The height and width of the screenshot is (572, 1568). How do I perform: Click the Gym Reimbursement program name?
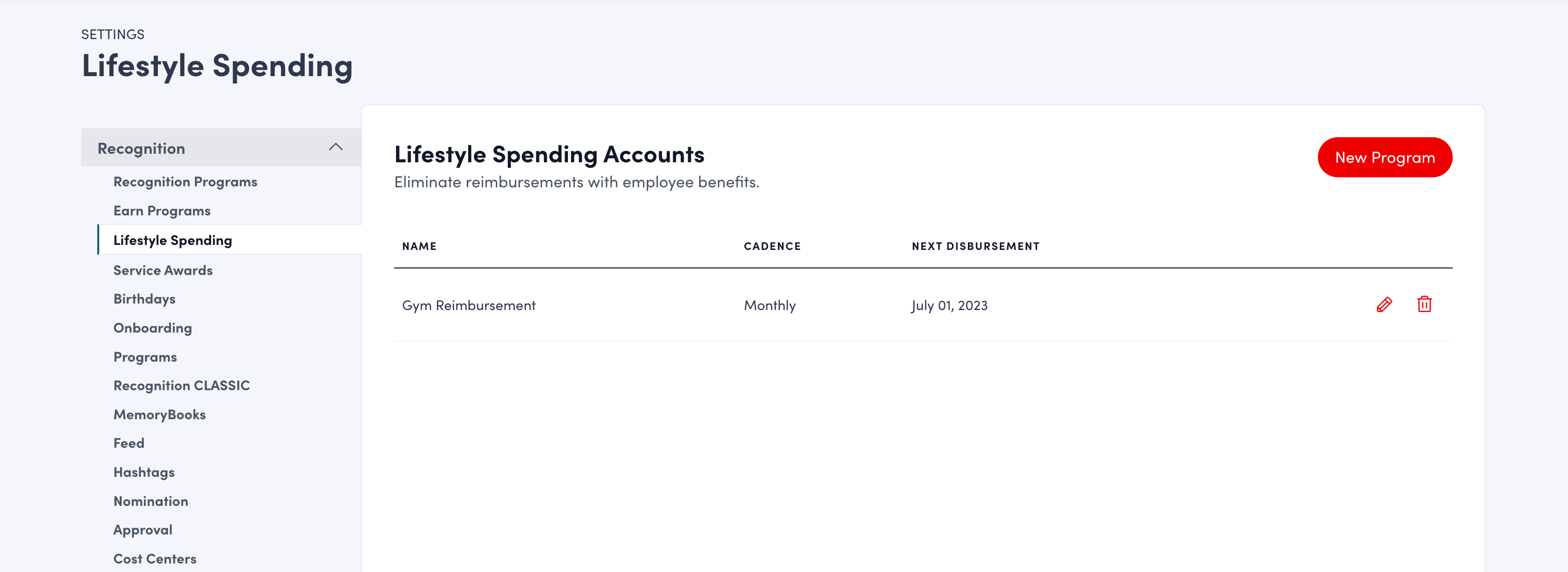469,306
